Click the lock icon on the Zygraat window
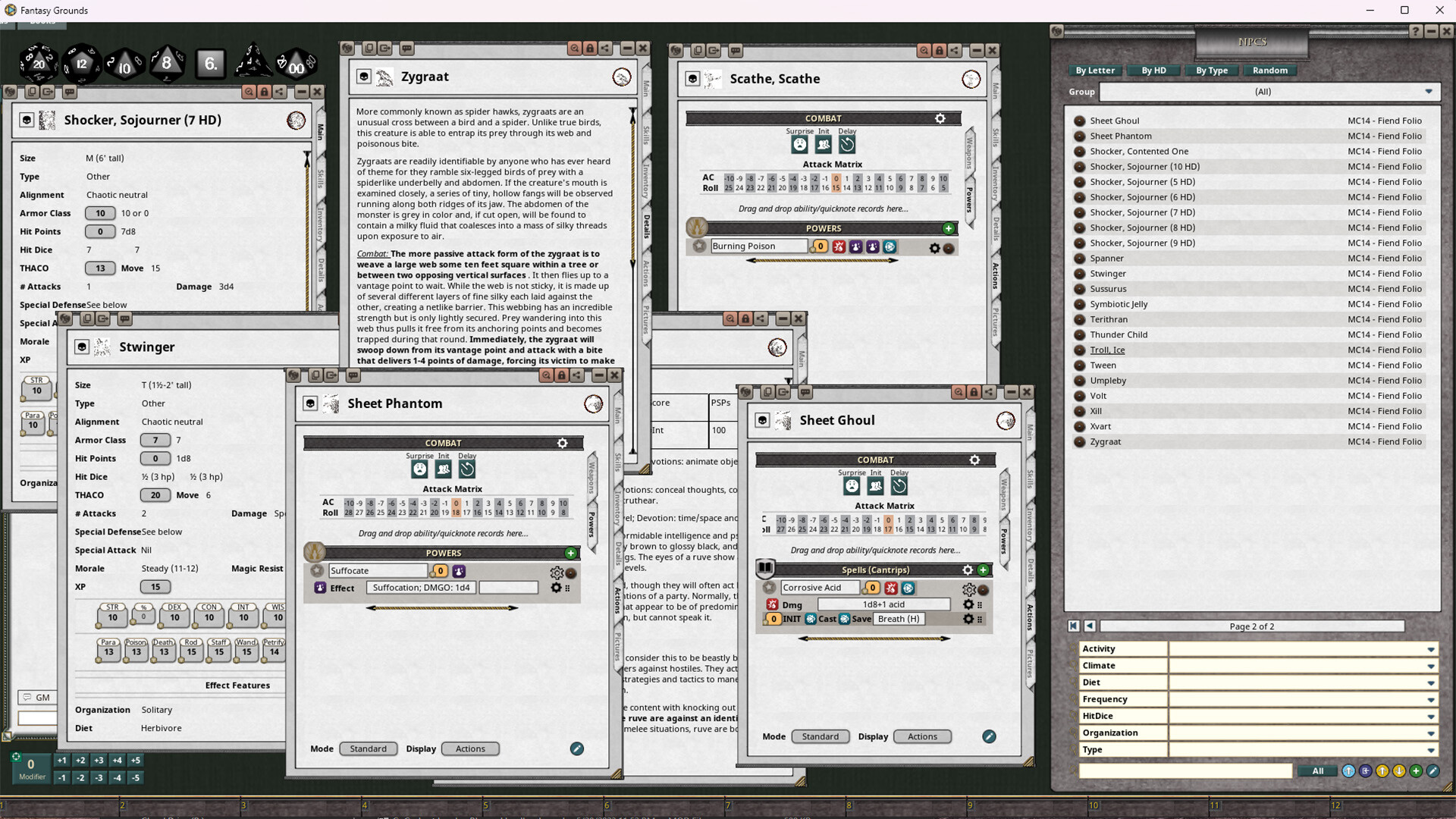Screen dimensions: 1456x819 click(589, 48)
